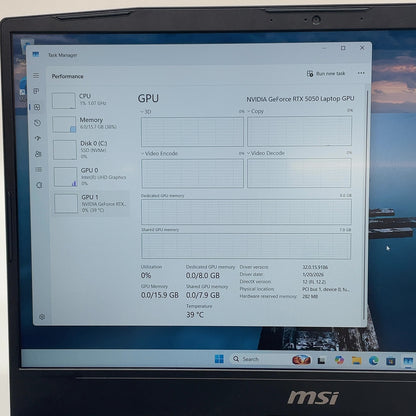Click the Task Manager taskbar icon

(408, 361)
